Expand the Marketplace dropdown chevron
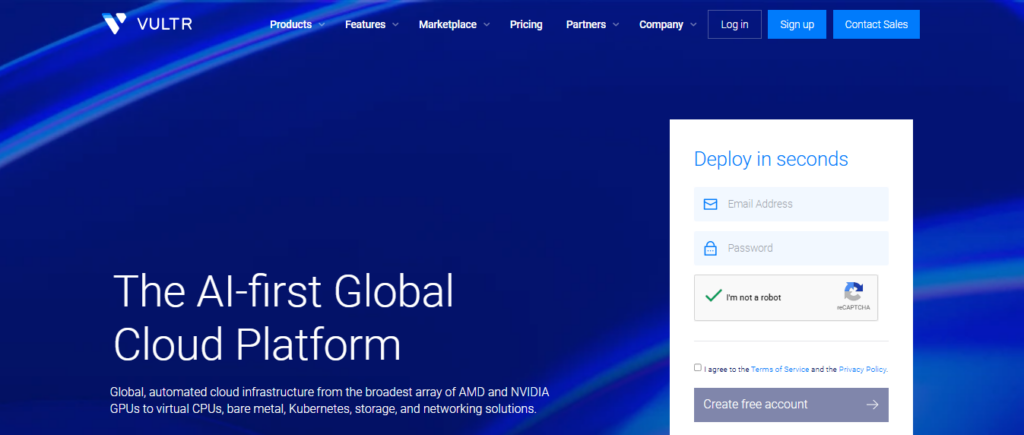 pos(487,25)
